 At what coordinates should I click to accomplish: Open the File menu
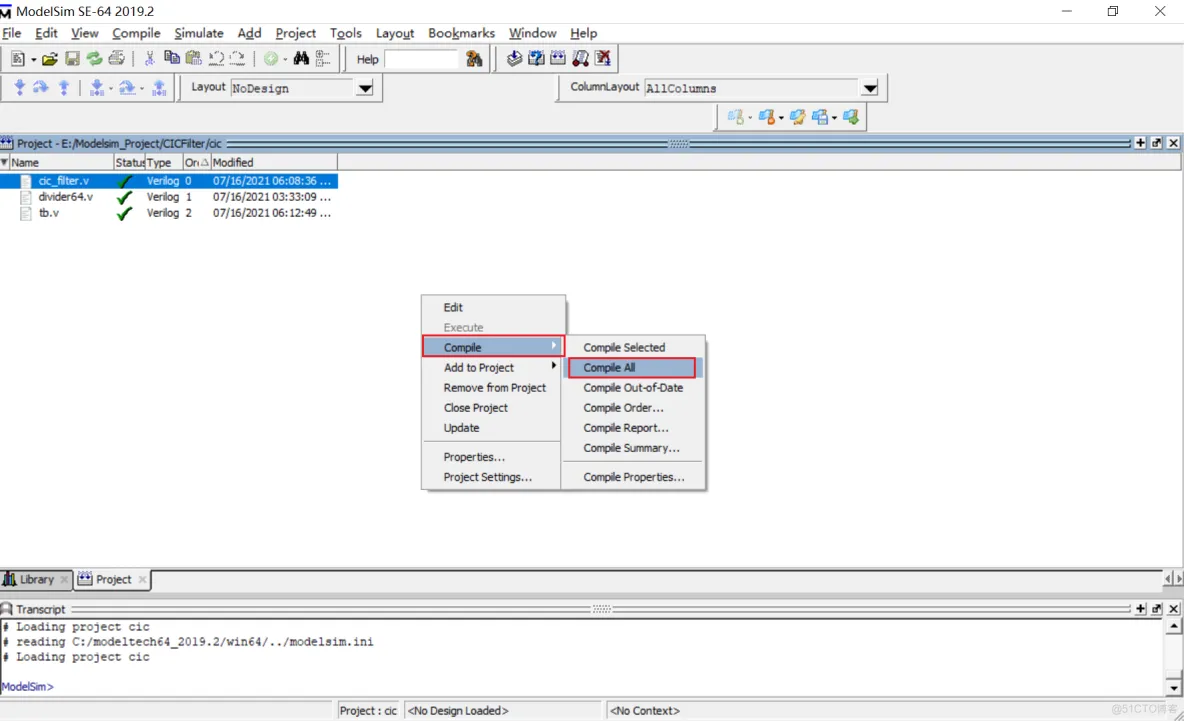pos(11,33)
